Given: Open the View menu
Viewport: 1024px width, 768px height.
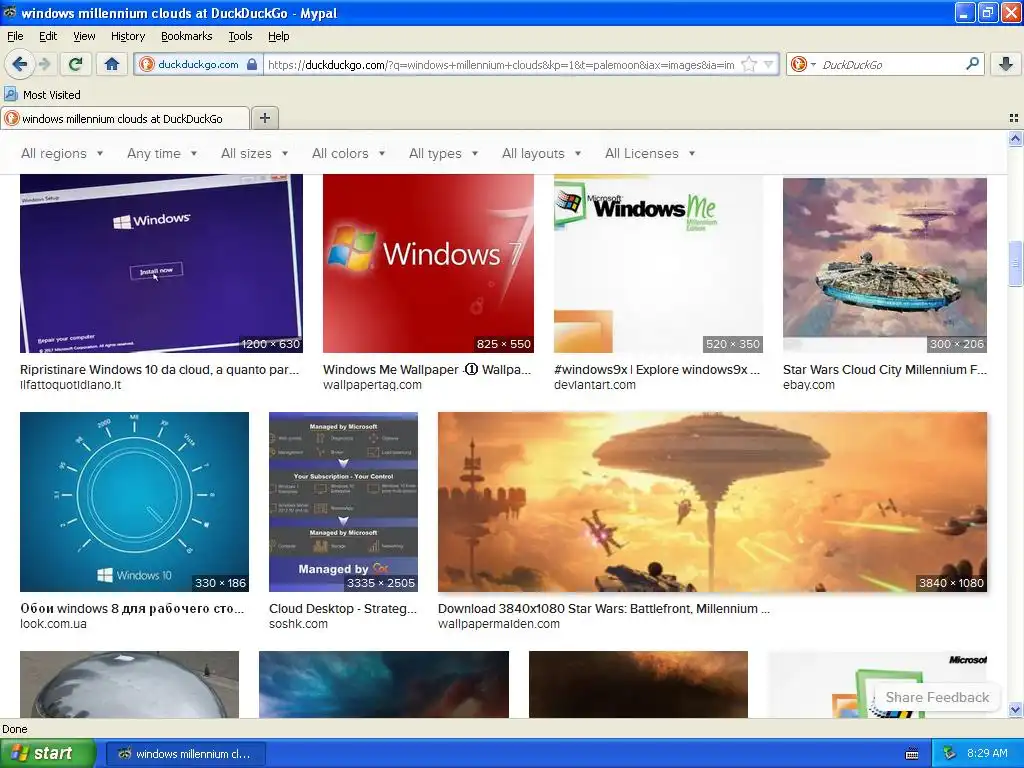Looking at the screenshot, I should click(x=84, y=36).
